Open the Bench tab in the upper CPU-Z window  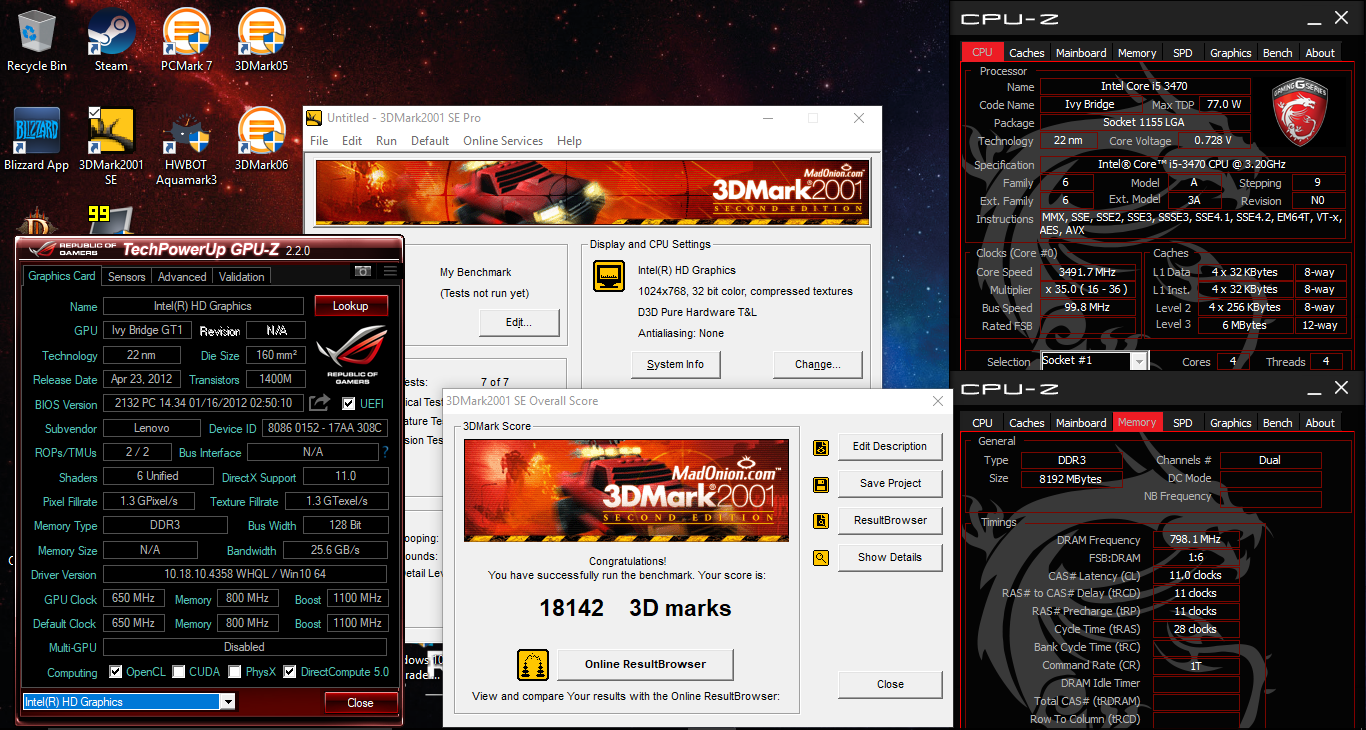[1278, 53]
